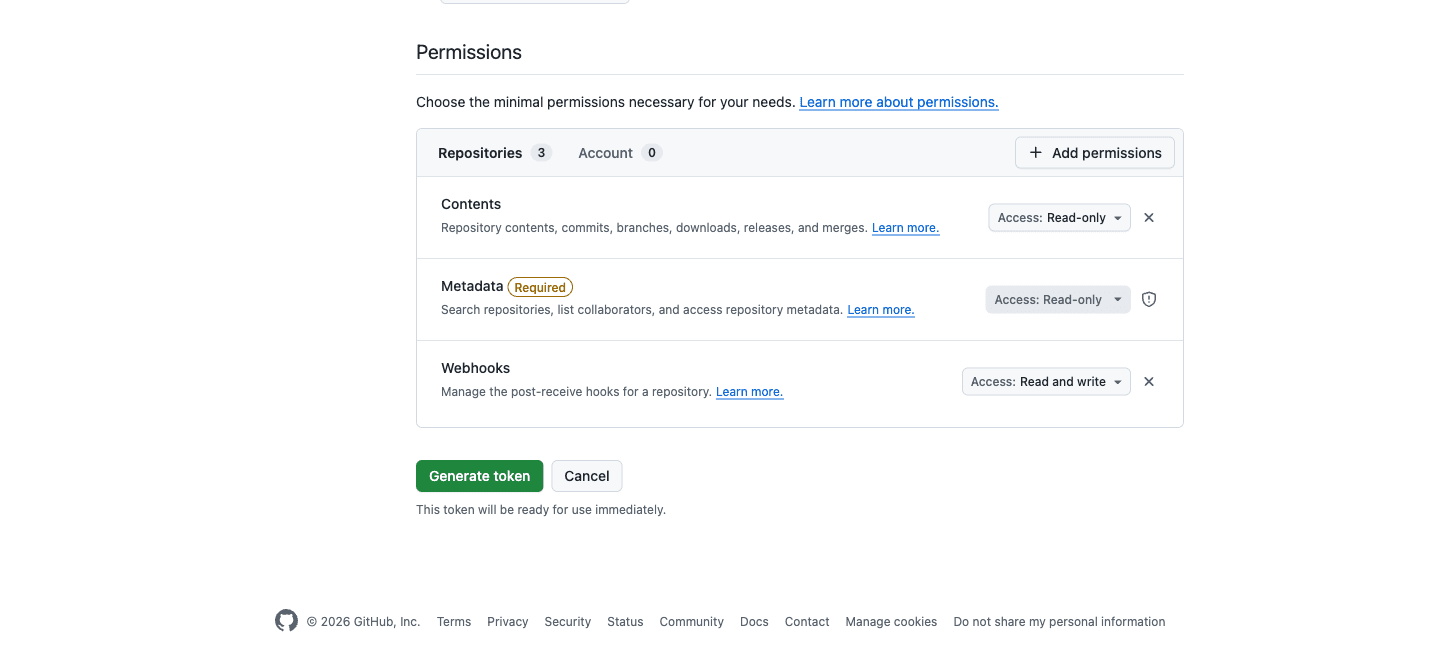Remove the Contents permission
The width and height of the screenshot is (1440, 650).
pos(1149,218)
